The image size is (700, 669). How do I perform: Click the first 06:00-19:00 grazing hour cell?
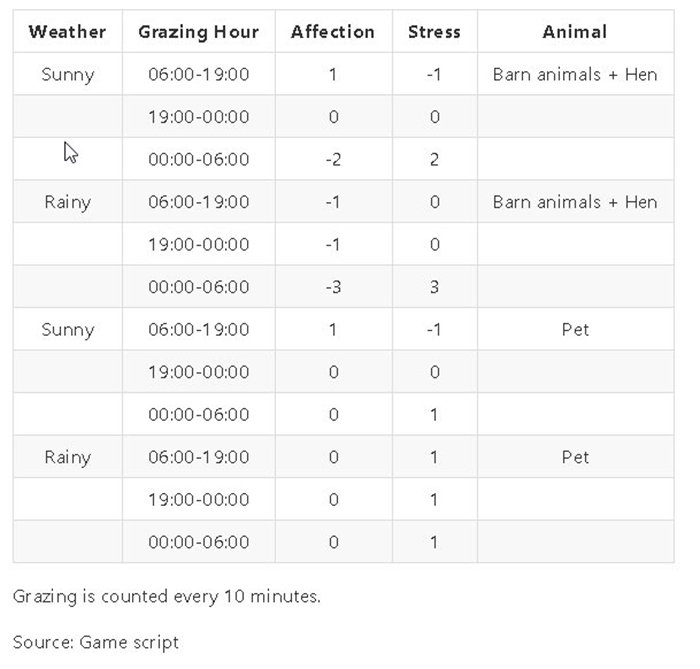coord(199,74)
